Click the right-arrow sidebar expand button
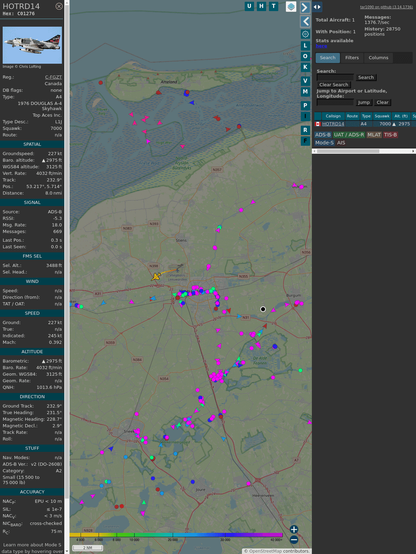Image resolution: width=416 pixels, height=554 pixels. click(305, 7)
